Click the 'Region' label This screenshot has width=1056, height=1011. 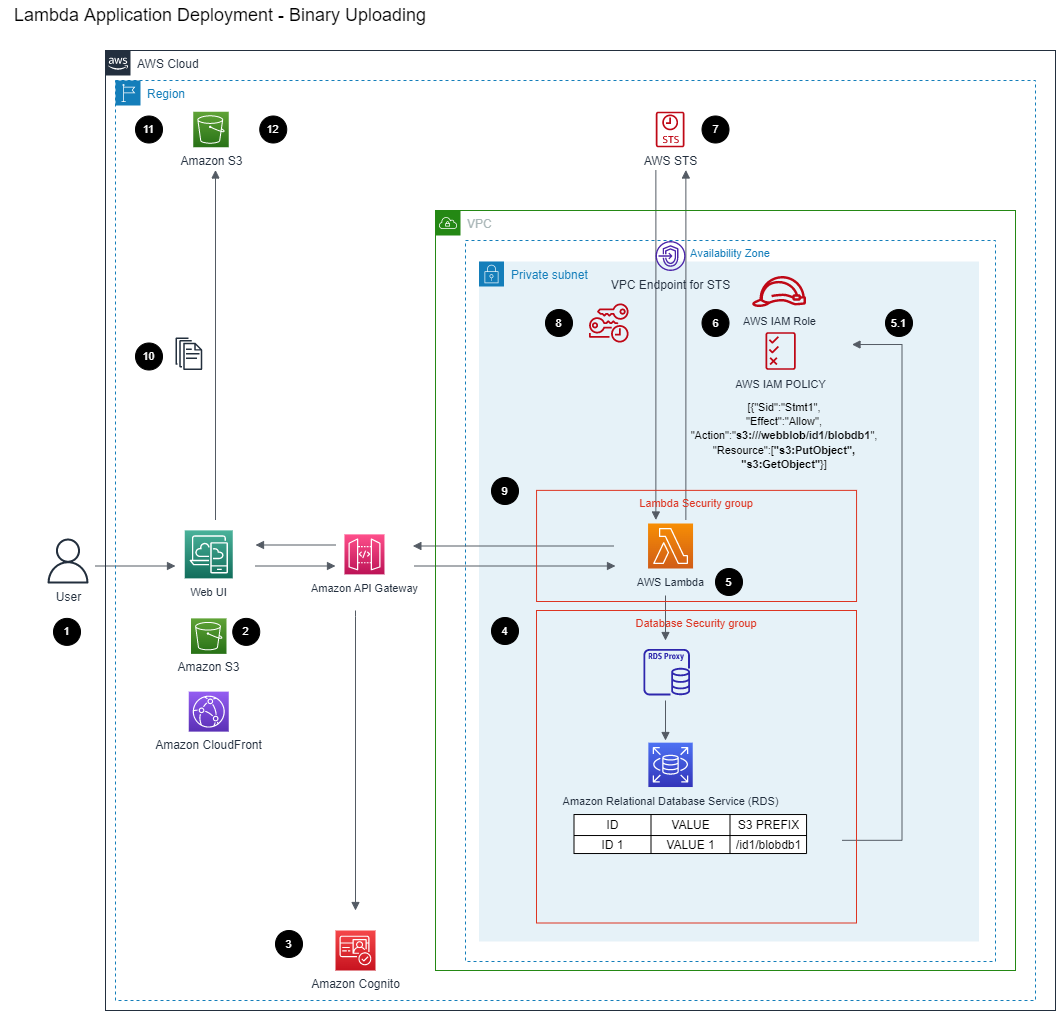tap(166, 94)
